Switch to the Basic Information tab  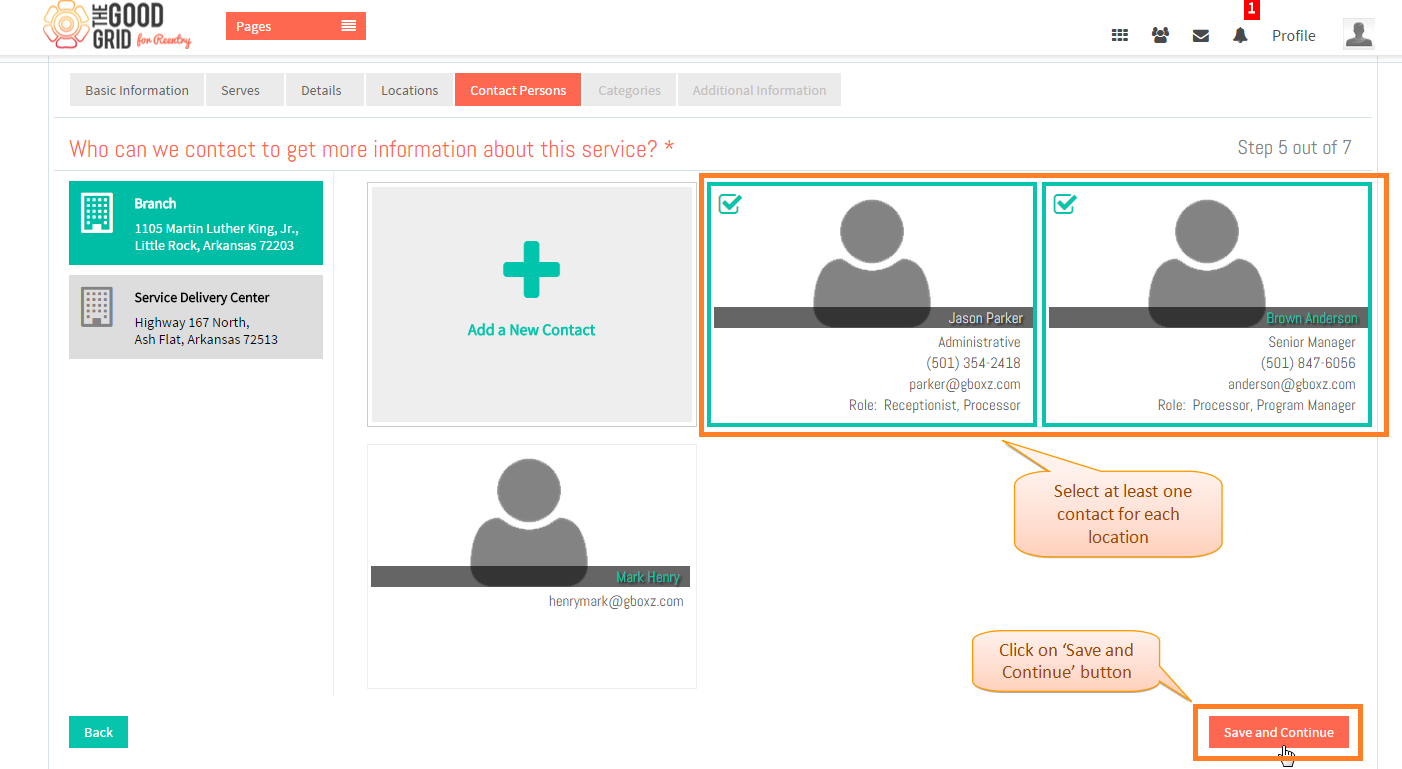click(x=137, y=90)
